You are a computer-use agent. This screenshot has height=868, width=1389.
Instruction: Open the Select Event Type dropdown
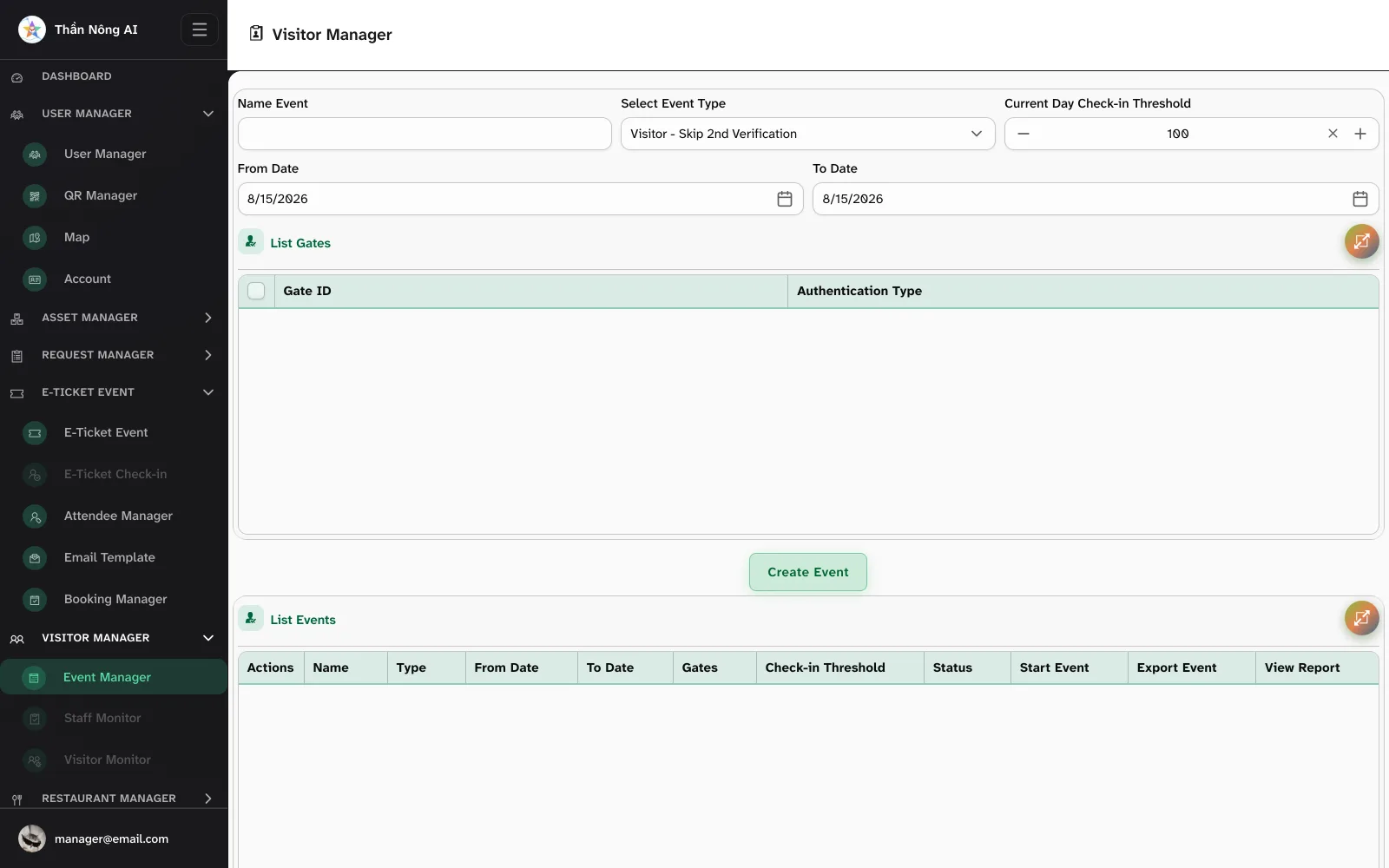coord(807,134)
